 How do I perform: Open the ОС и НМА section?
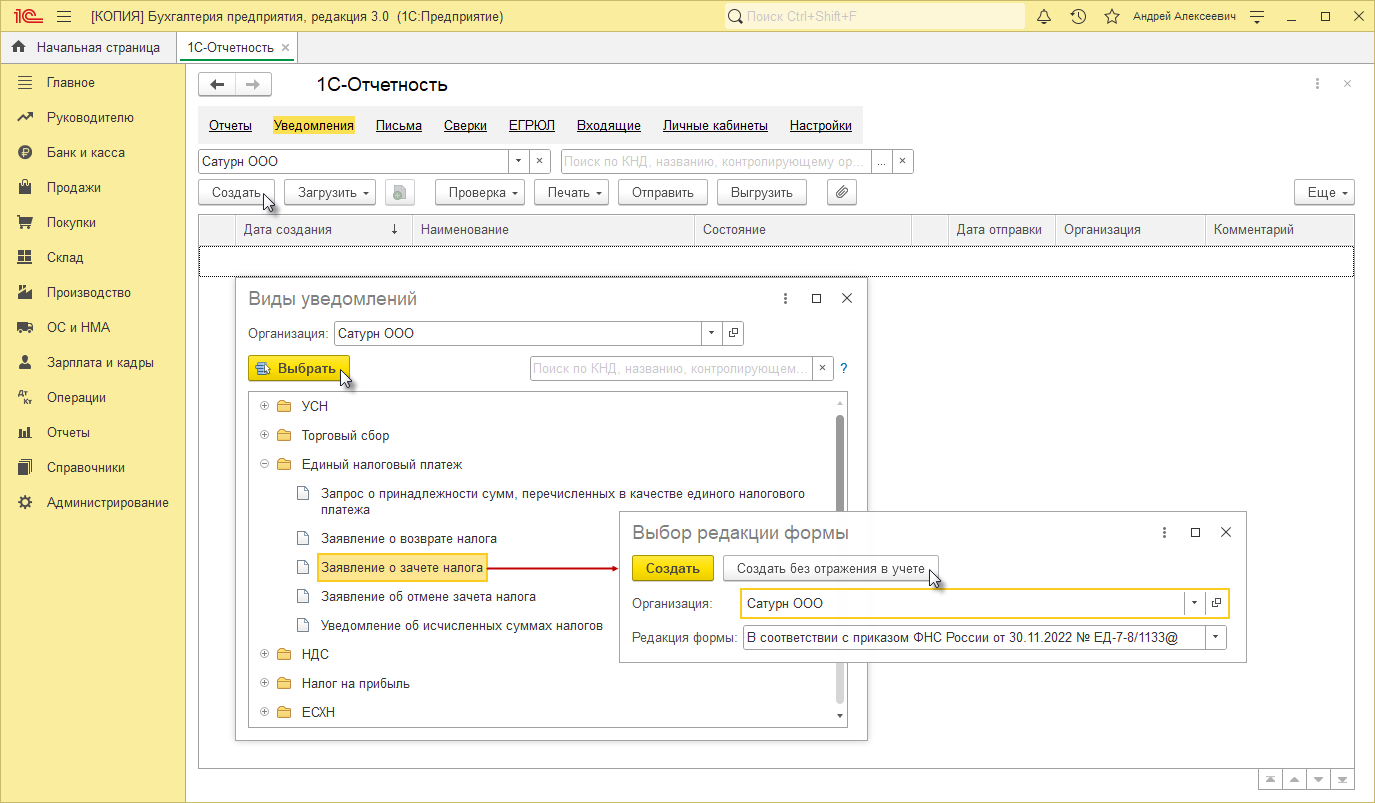78,328
